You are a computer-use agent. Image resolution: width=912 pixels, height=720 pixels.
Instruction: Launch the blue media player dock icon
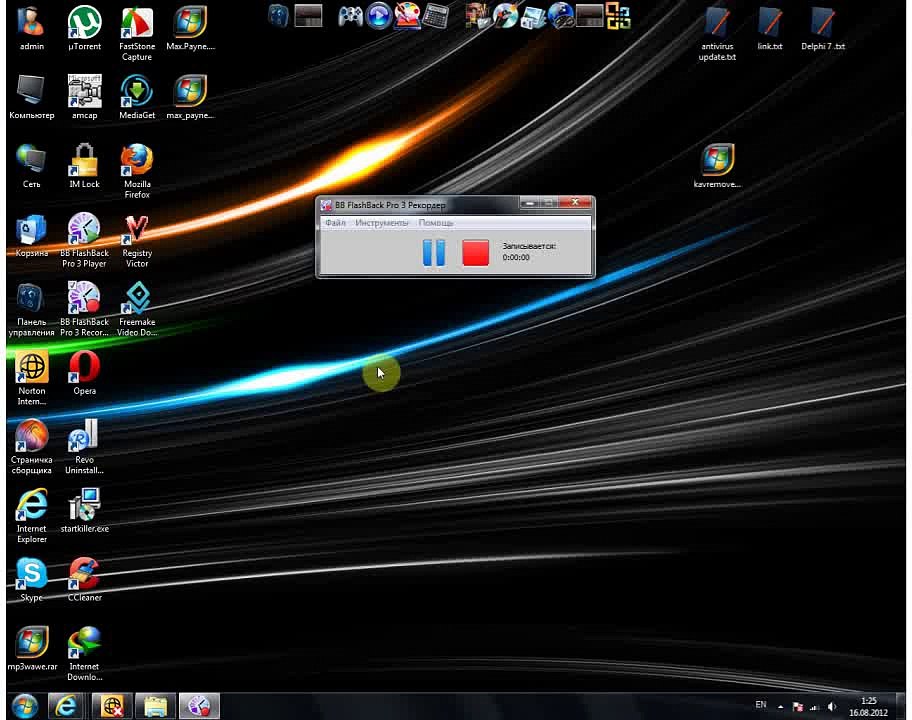pyautogui.click(x=379, y=16)
